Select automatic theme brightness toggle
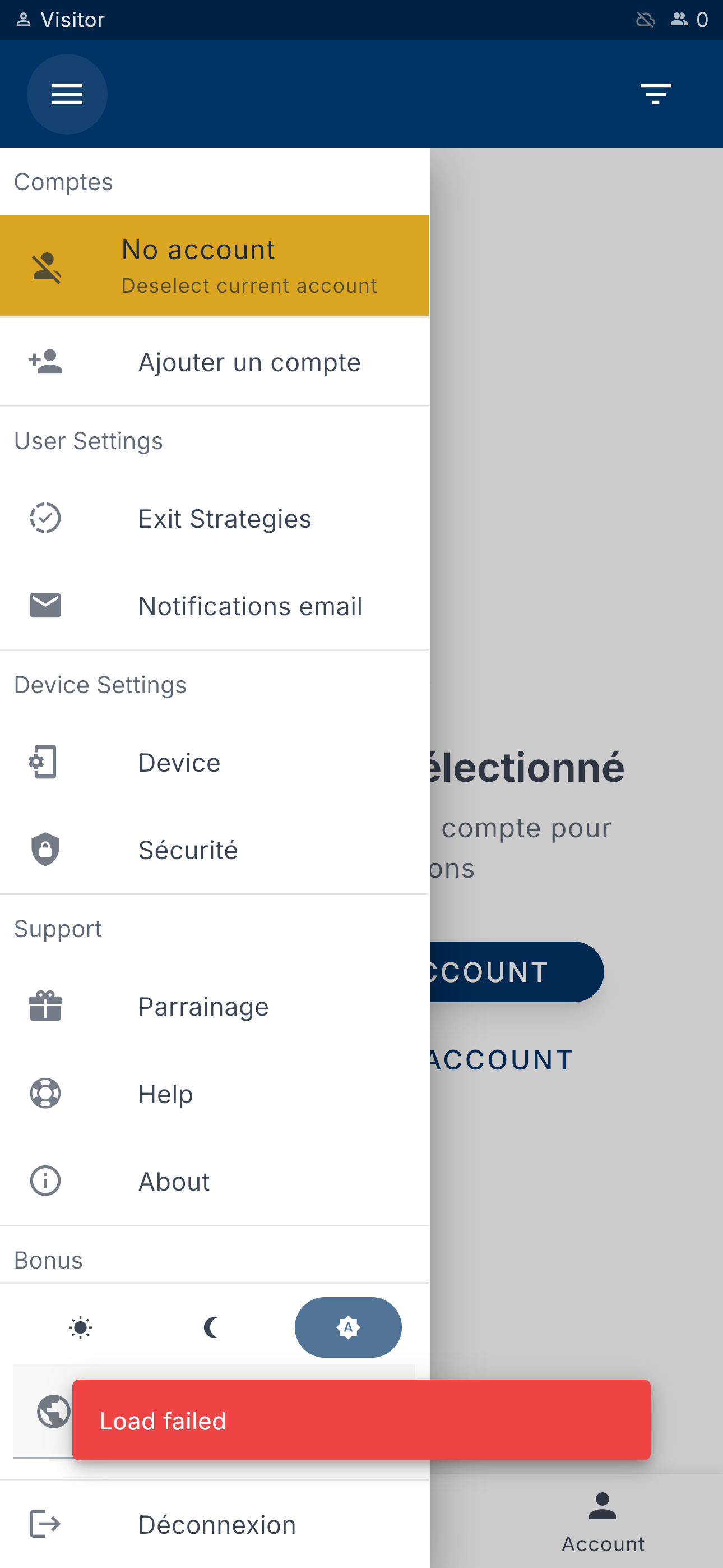This screenshot has height=1568, width=723. coord(348,1327)
